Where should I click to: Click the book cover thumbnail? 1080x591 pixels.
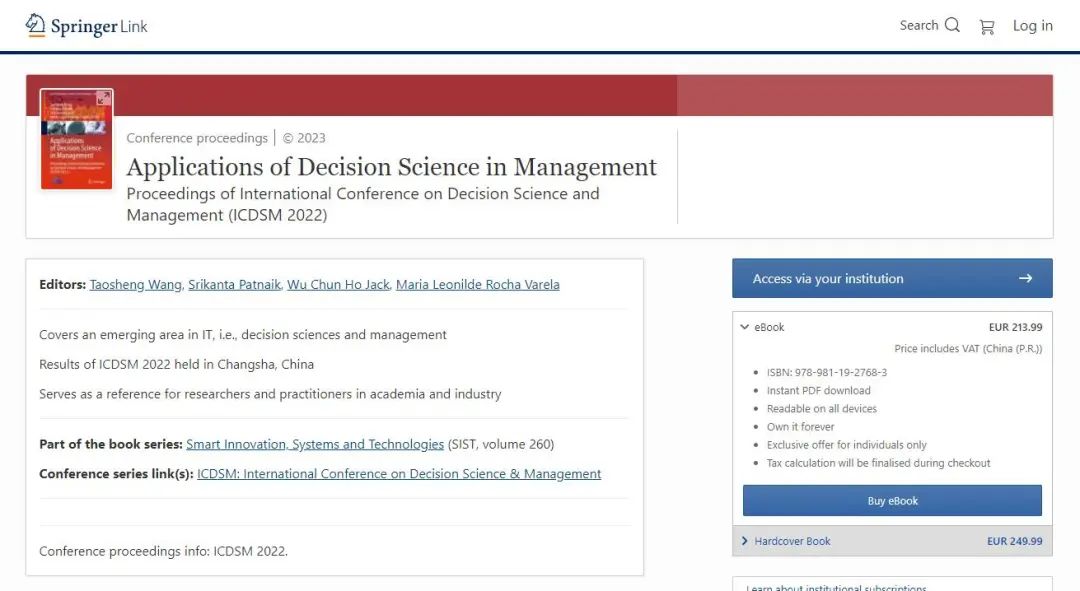click(x=77, y=139)
